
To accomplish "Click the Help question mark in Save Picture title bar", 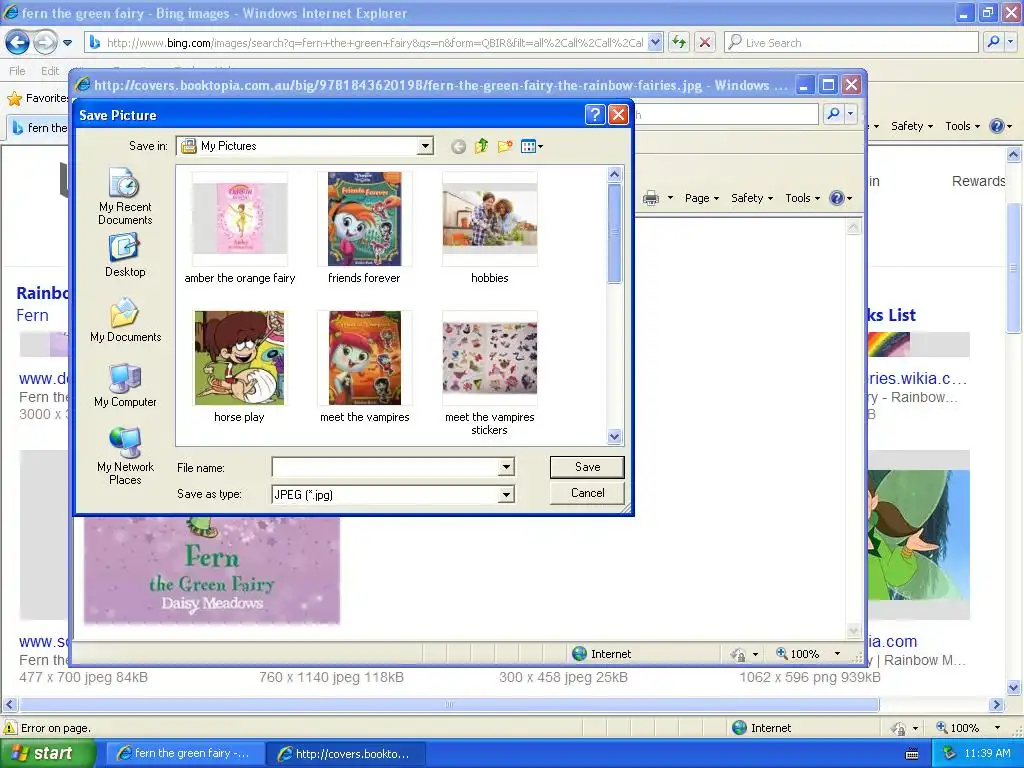I will (x=594, y=115).
